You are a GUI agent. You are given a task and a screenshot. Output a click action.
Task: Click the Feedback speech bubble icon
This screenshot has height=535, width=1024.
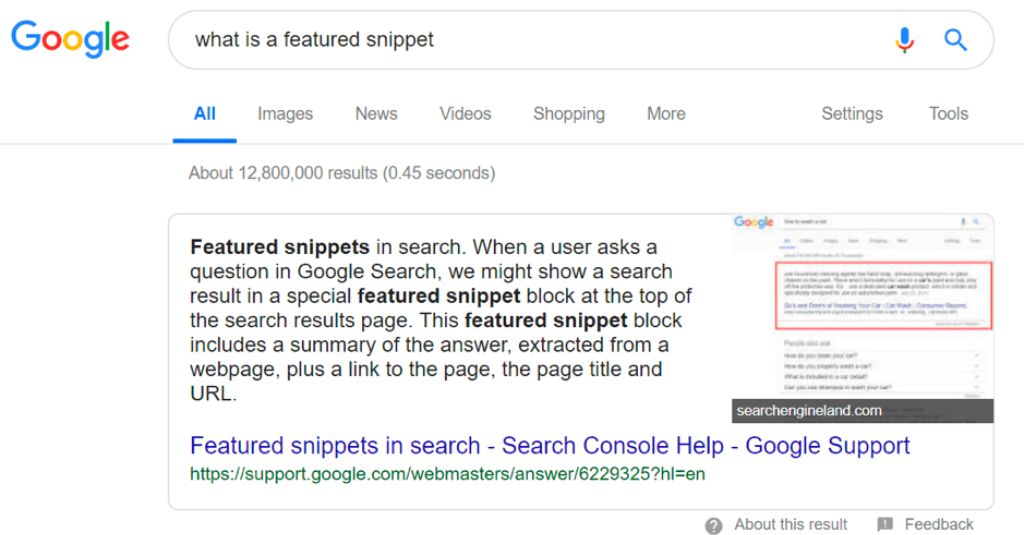tap(885, 525)
